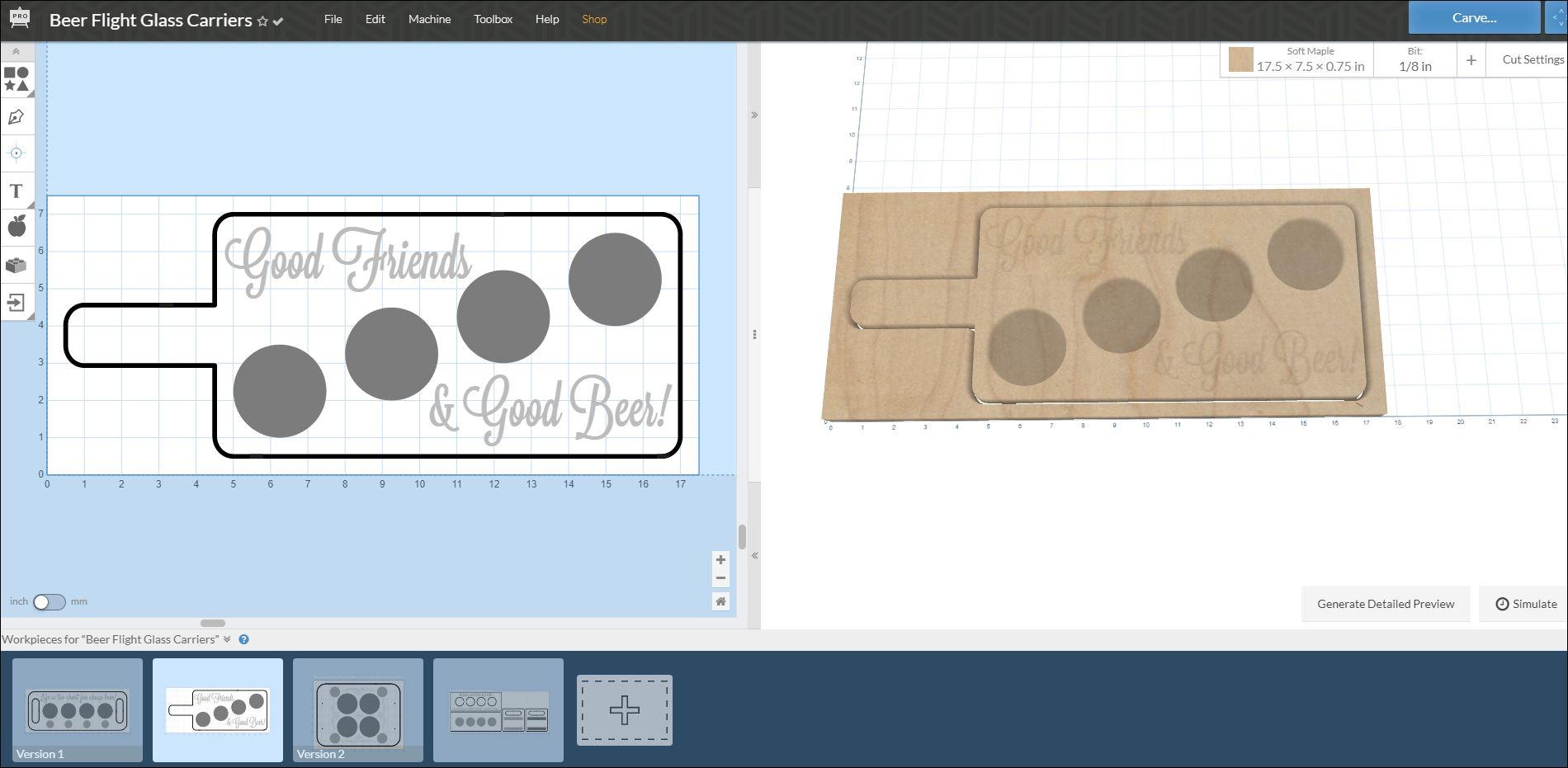This screenshot has width=1568, height=768.
Task: Expand the Workpieces panel chevron
Action: coord(227,639)
